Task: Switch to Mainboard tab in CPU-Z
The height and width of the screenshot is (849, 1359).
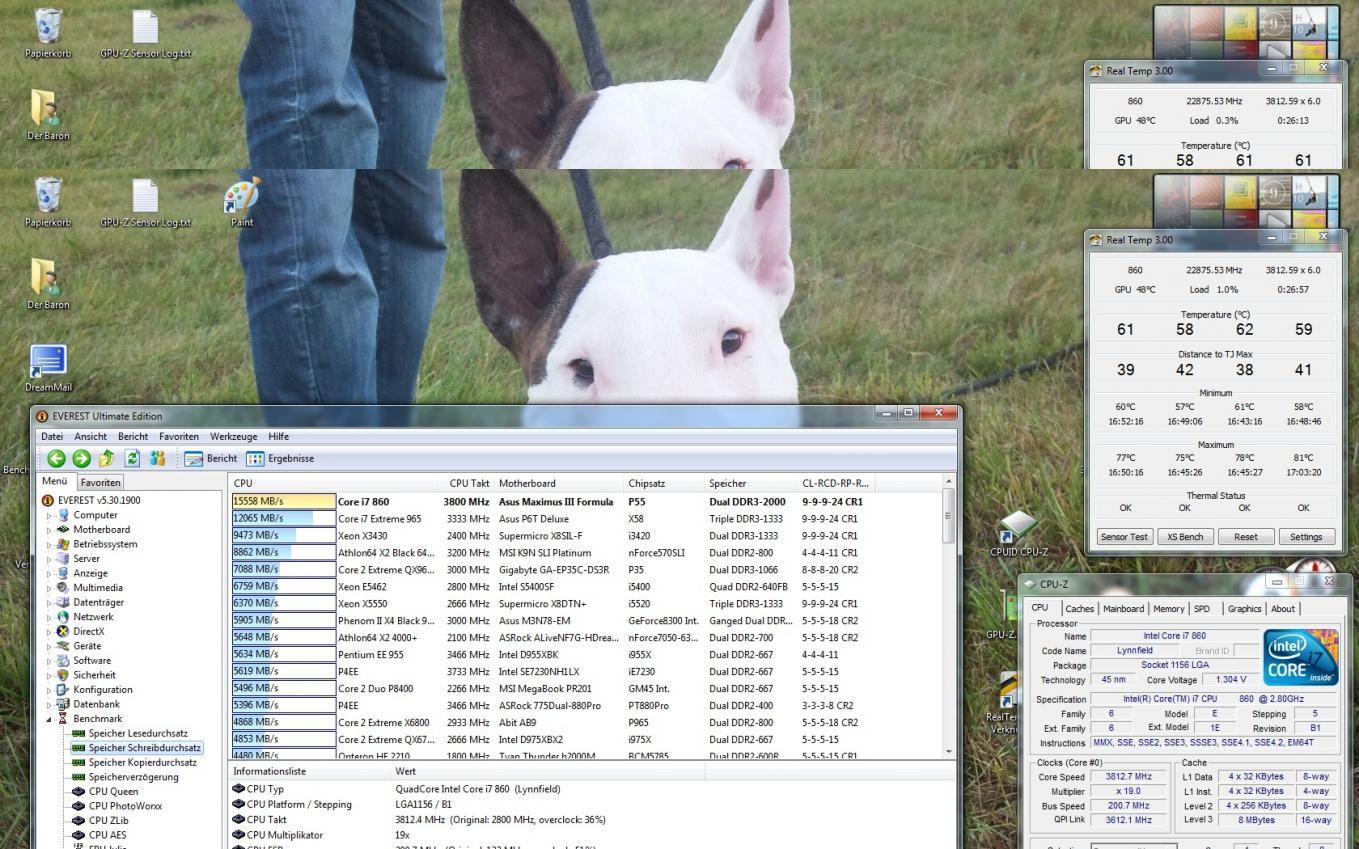Action: point(1123,608)
